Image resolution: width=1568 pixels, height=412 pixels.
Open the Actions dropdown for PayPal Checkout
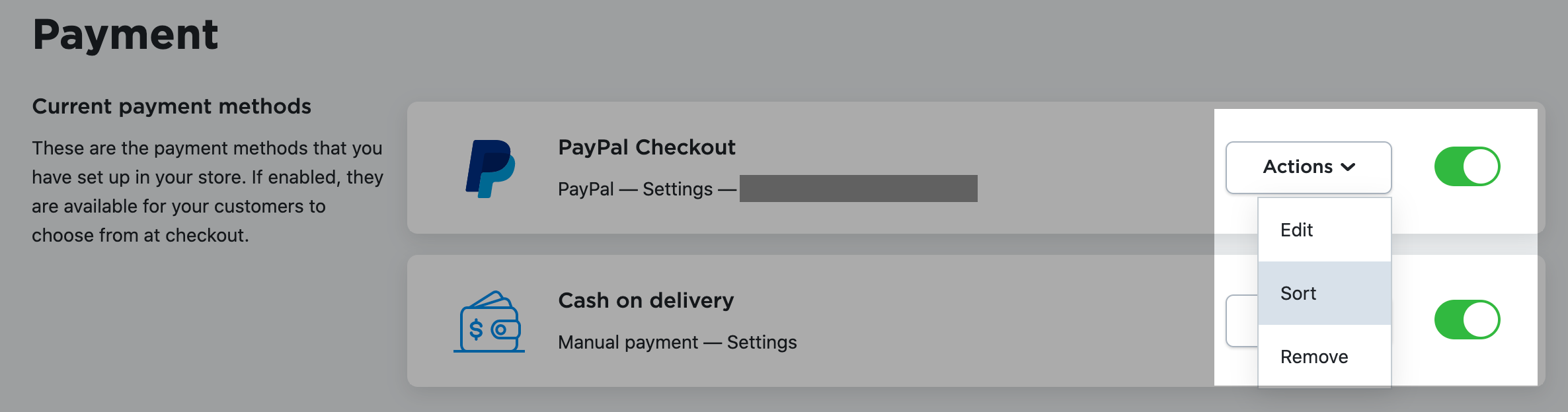pyautogui.click(x=1308, y=167)
